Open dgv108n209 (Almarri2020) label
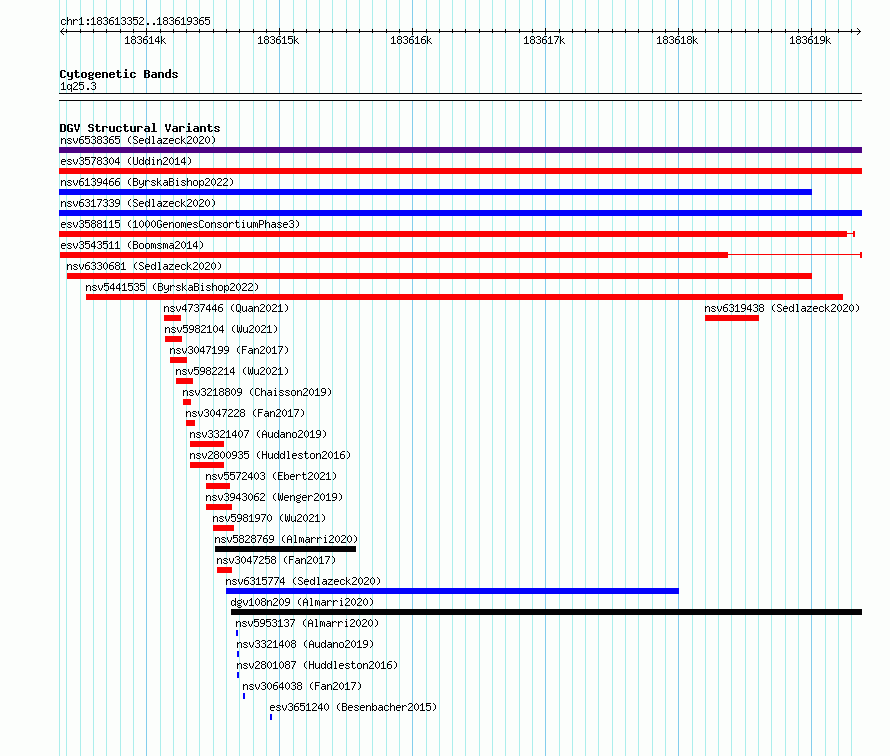Image resolution: width=890 pixels, height=756 pixels. coord(302,602)
